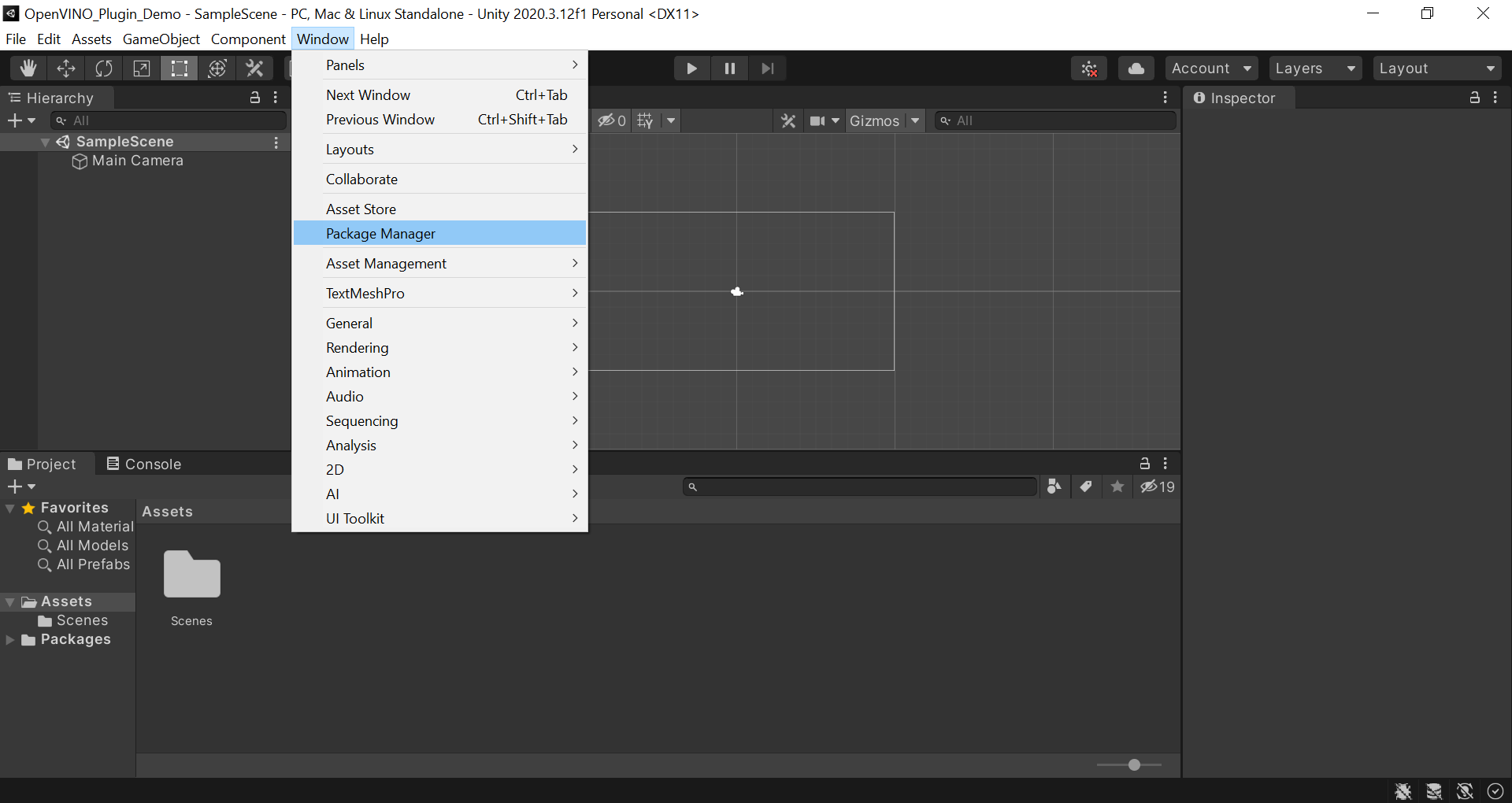Open the cloud services icon
Viewport: 1512px width, 803px height.
[1136, 68]
